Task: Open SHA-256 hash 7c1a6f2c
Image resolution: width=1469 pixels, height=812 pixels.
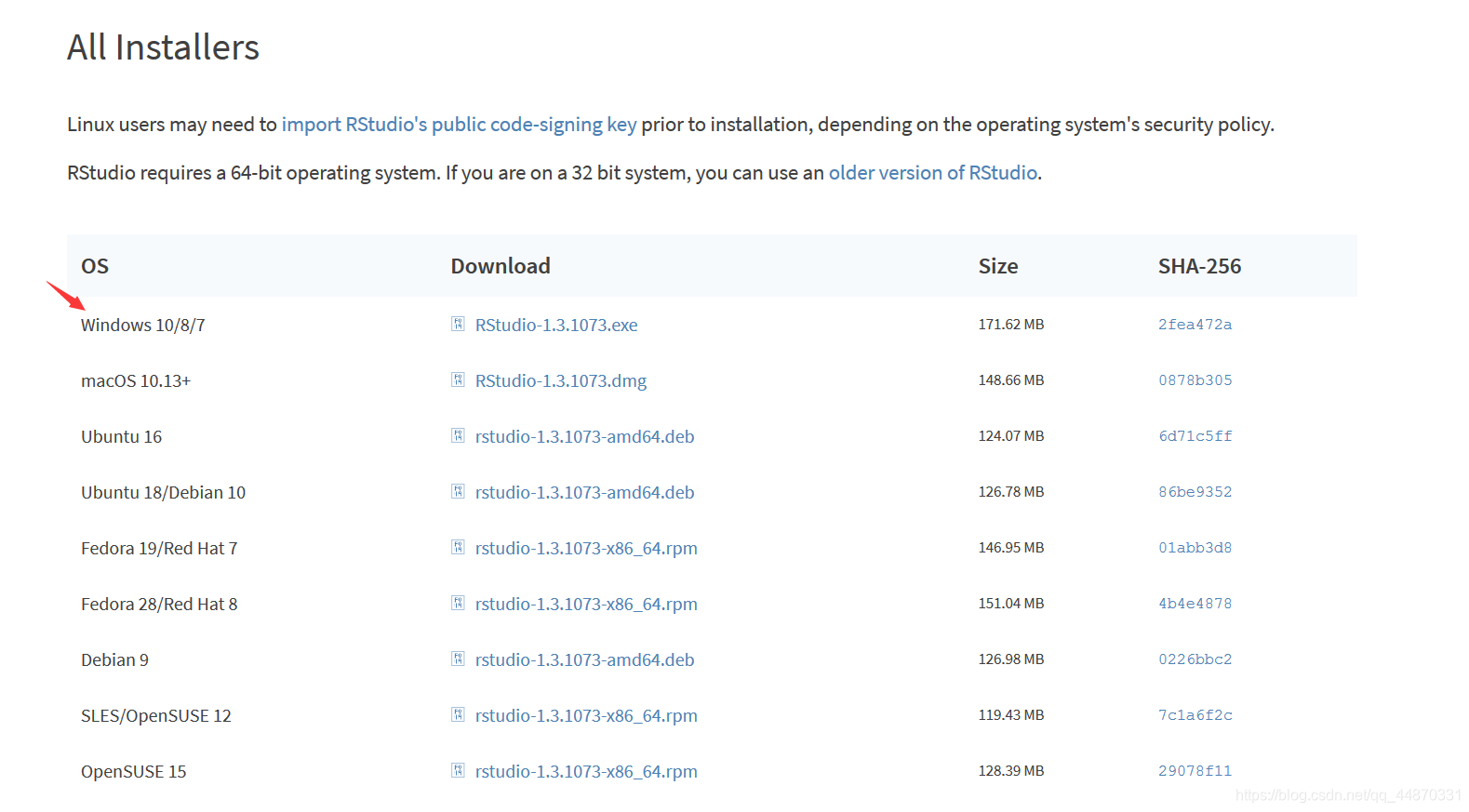Action: [1195, 715]
